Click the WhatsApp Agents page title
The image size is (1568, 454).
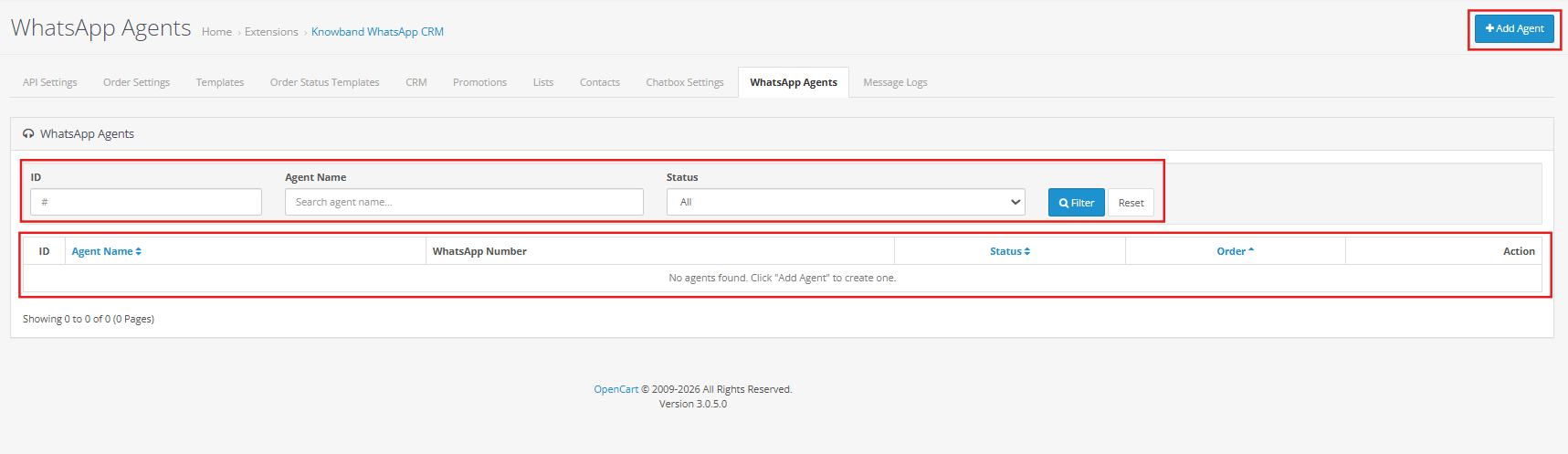coord(101,28)
